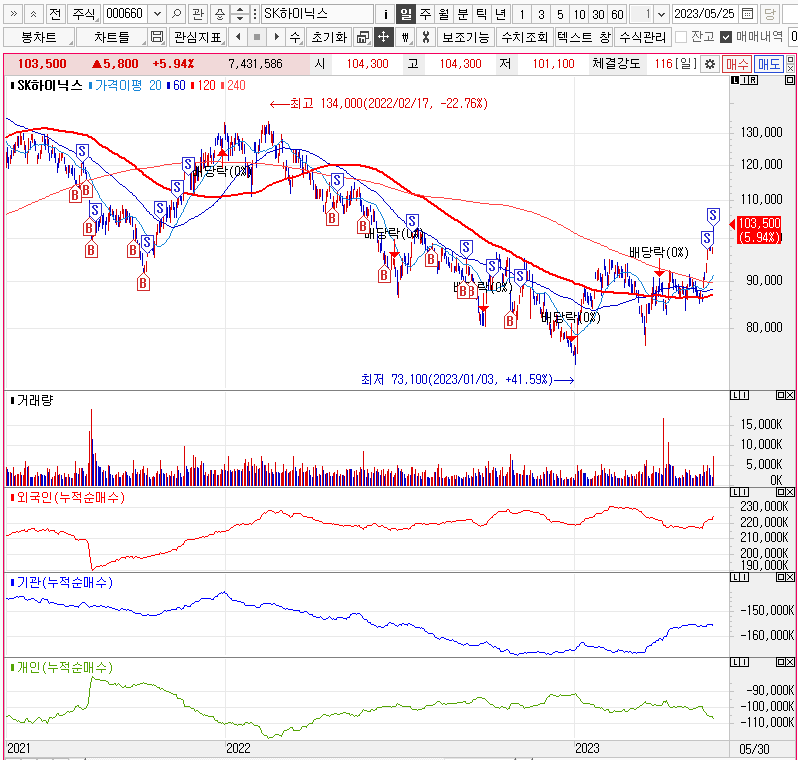
Task: Open the period count dropdown arrow
Action: point(661,14)
